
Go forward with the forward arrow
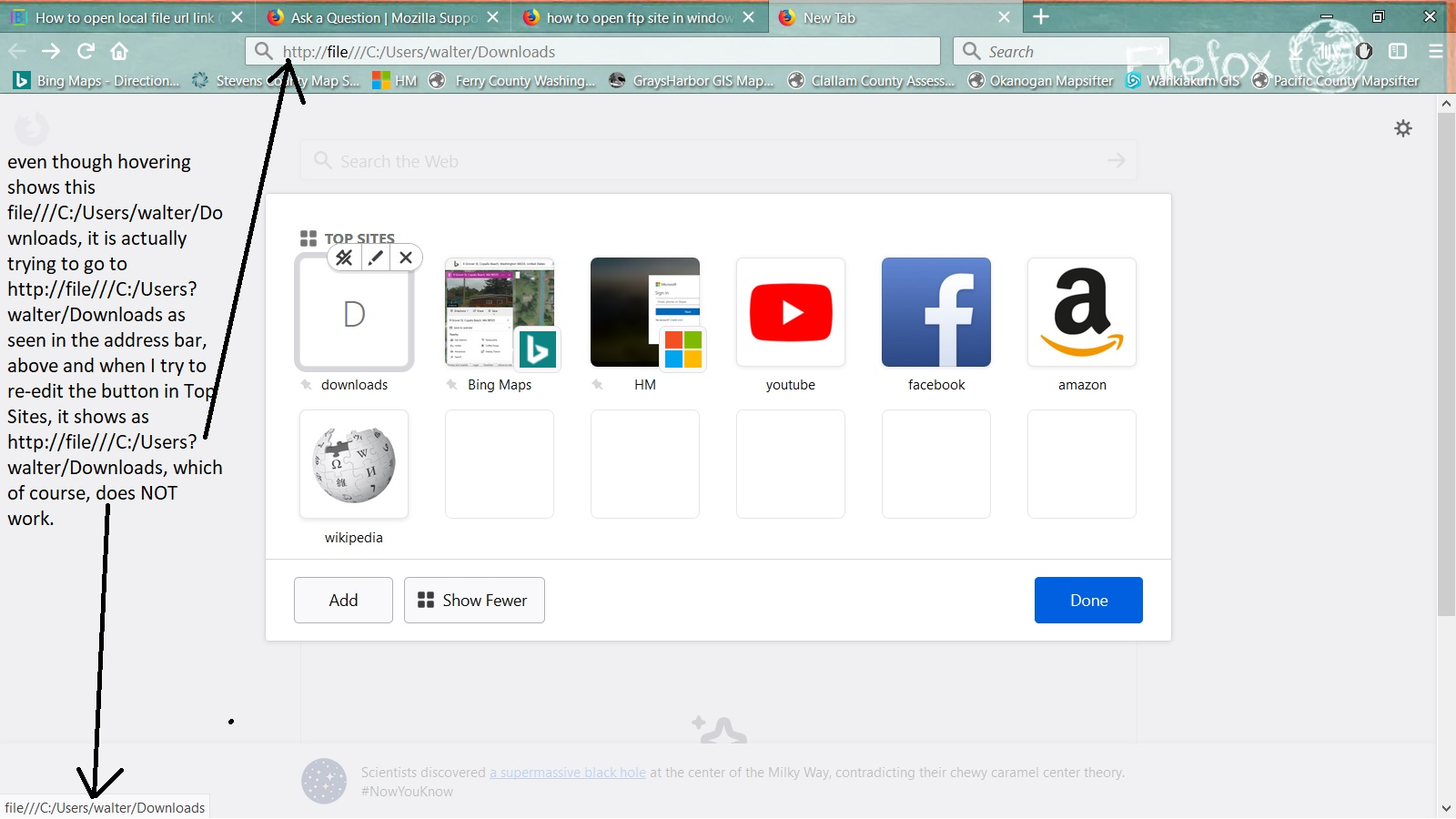(51, 51)
